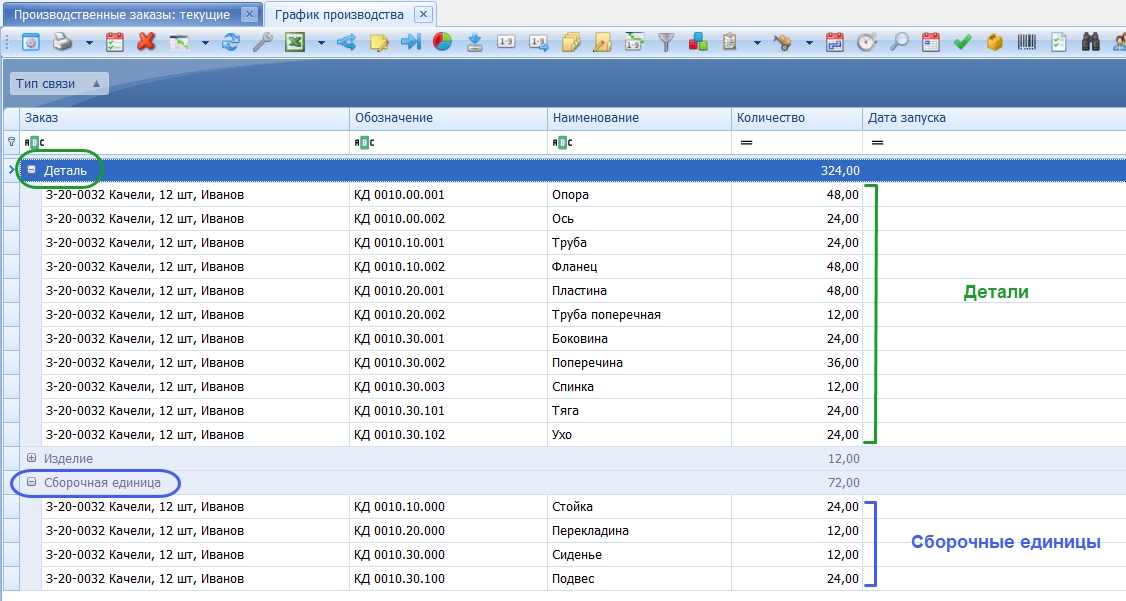The width and height of the screenshot is (1126, 601).
Task: Click the yellow note with pencil icon
Action: 379,42
